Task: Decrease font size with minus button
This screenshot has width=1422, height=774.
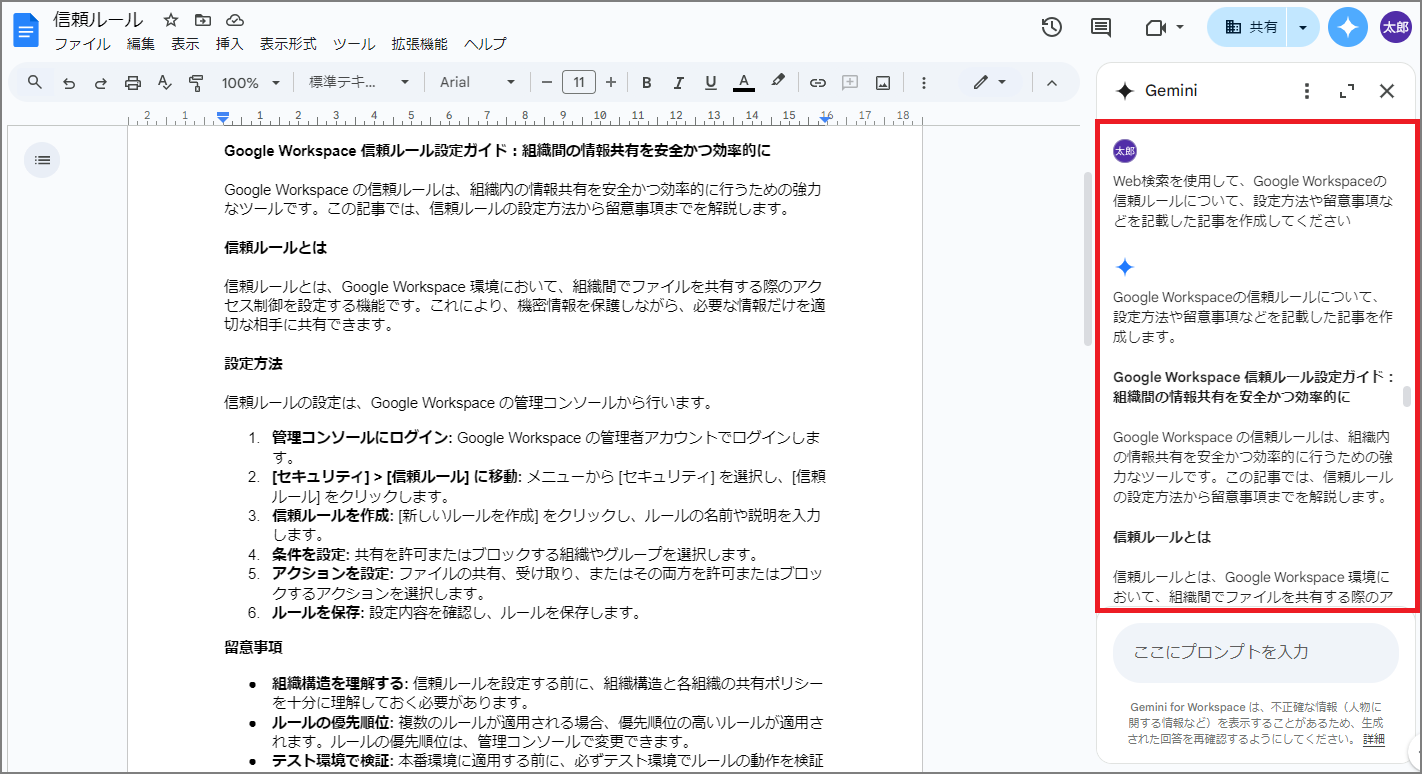Action: [x=547, y=82]
